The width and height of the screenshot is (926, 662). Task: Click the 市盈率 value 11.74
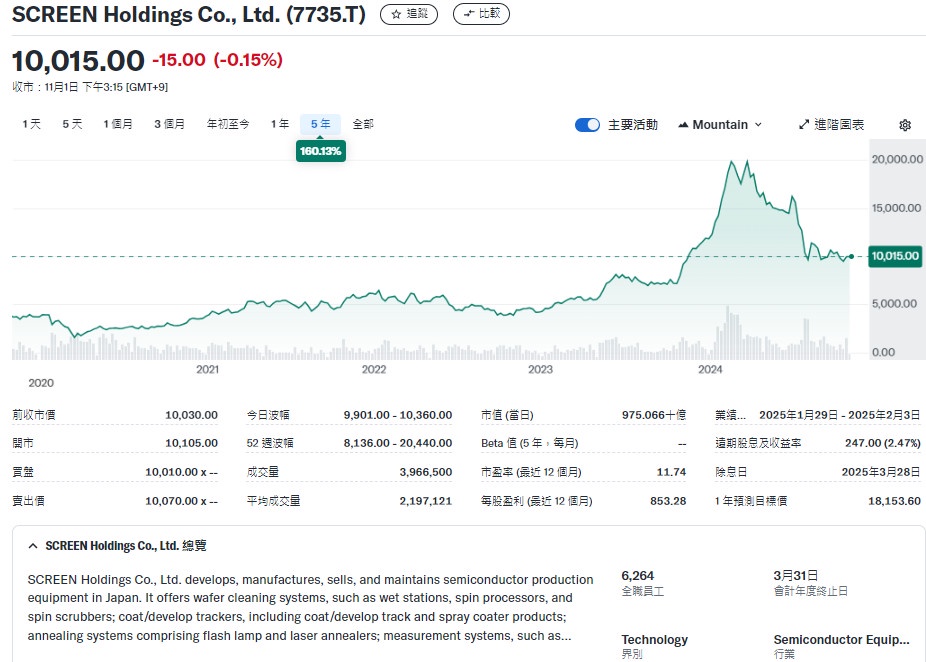(671, 472)
